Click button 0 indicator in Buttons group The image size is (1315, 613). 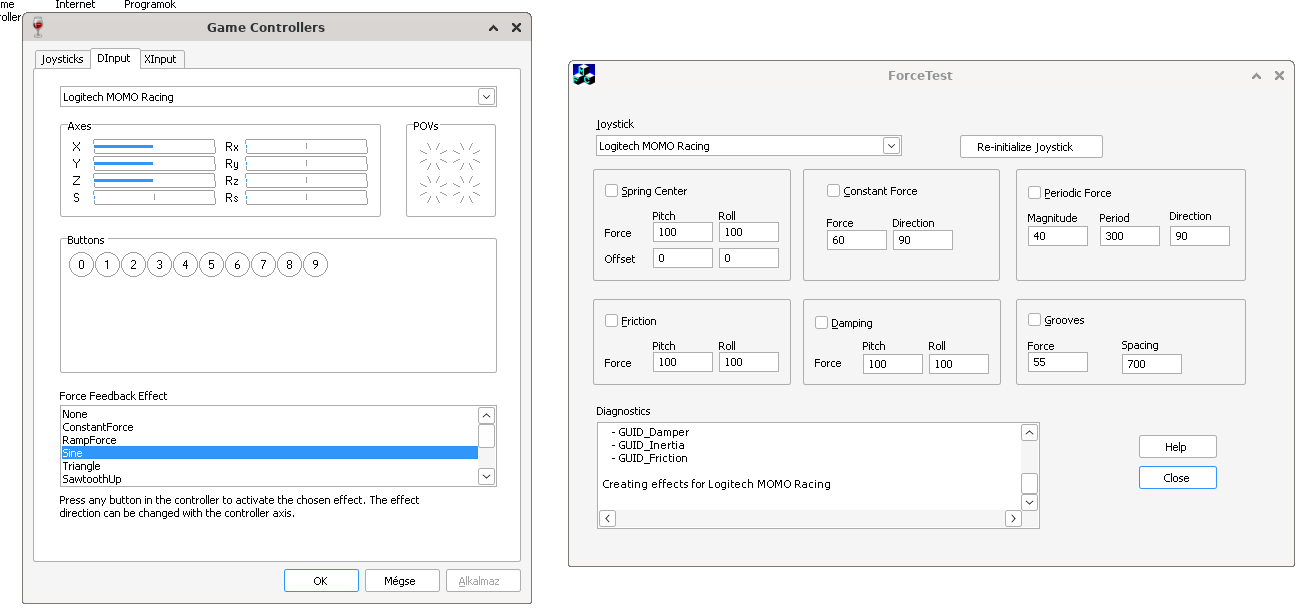point(81,265)
